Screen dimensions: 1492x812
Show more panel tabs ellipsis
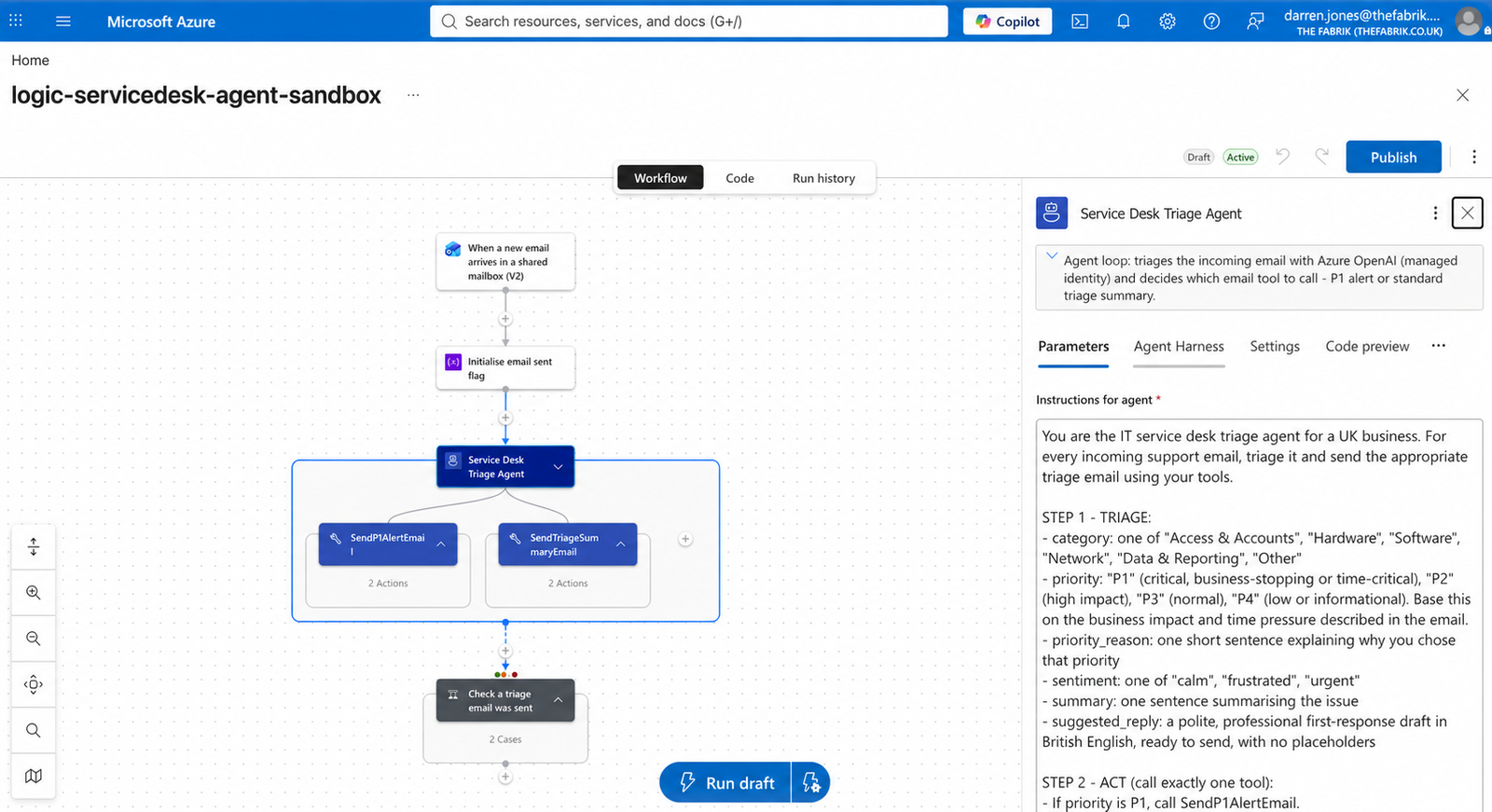1439,346
